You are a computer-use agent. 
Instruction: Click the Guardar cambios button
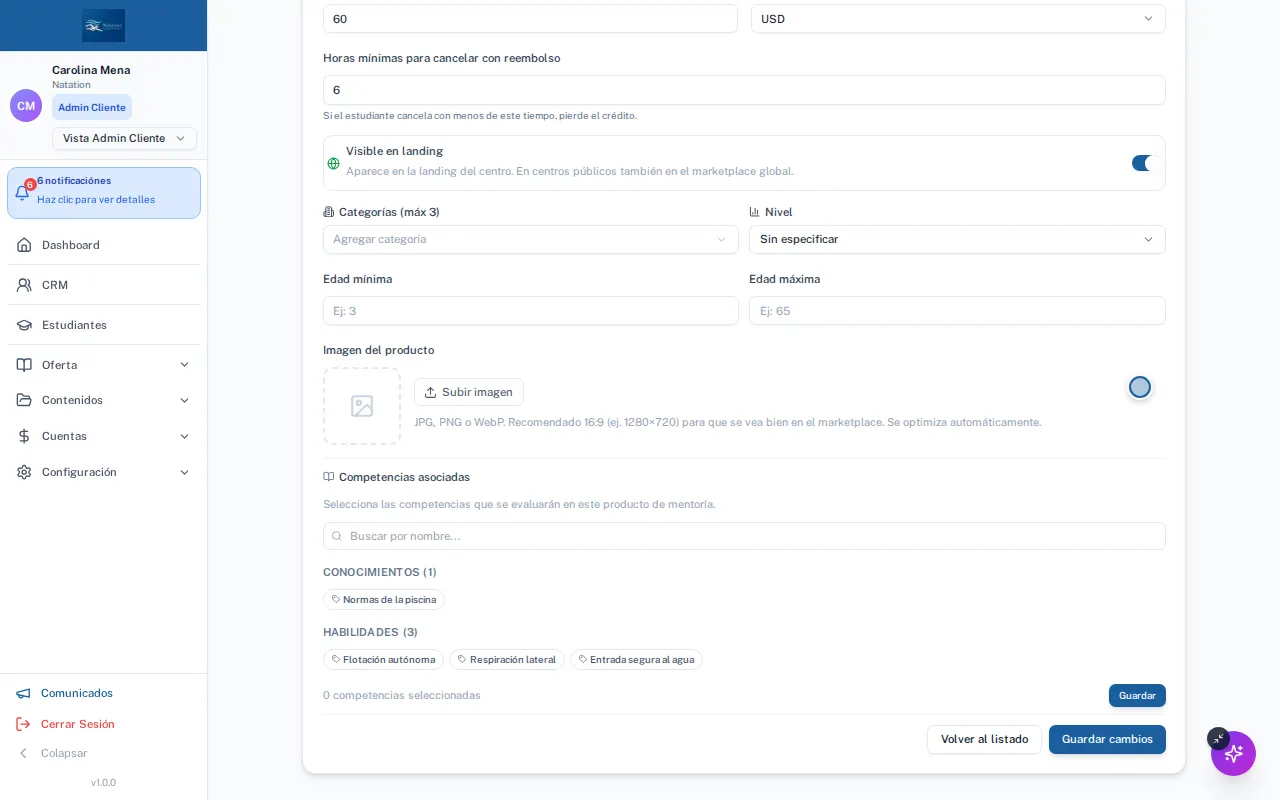[1107, 739]
